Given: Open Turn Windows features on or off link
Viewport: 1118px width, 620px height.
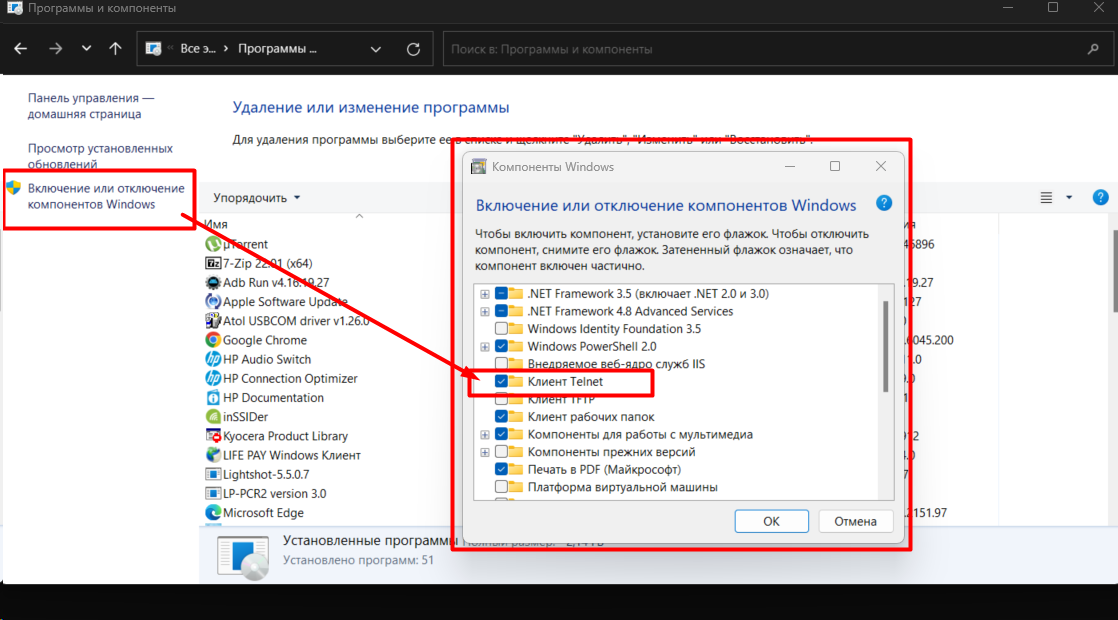Looking at the screenshot, I should coord(106,196).
